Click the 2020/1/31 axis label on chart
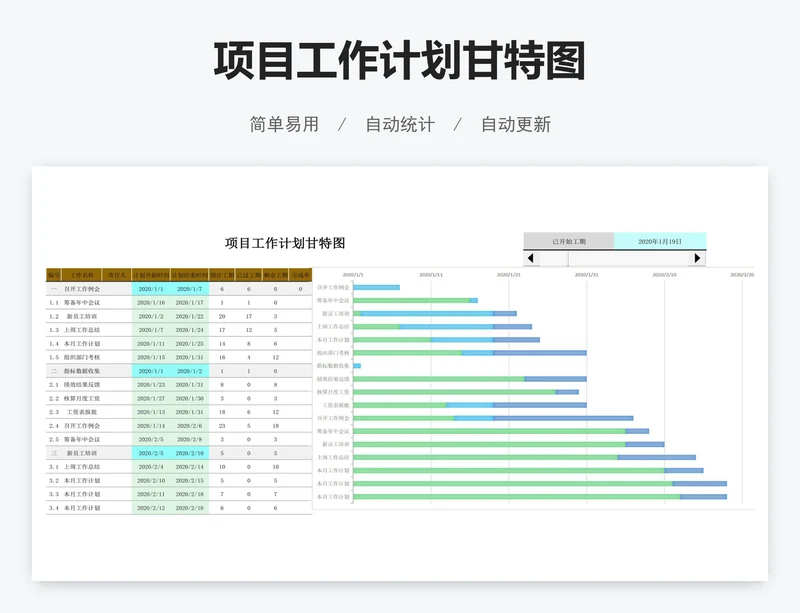800x613 pixels. [587, 275]
